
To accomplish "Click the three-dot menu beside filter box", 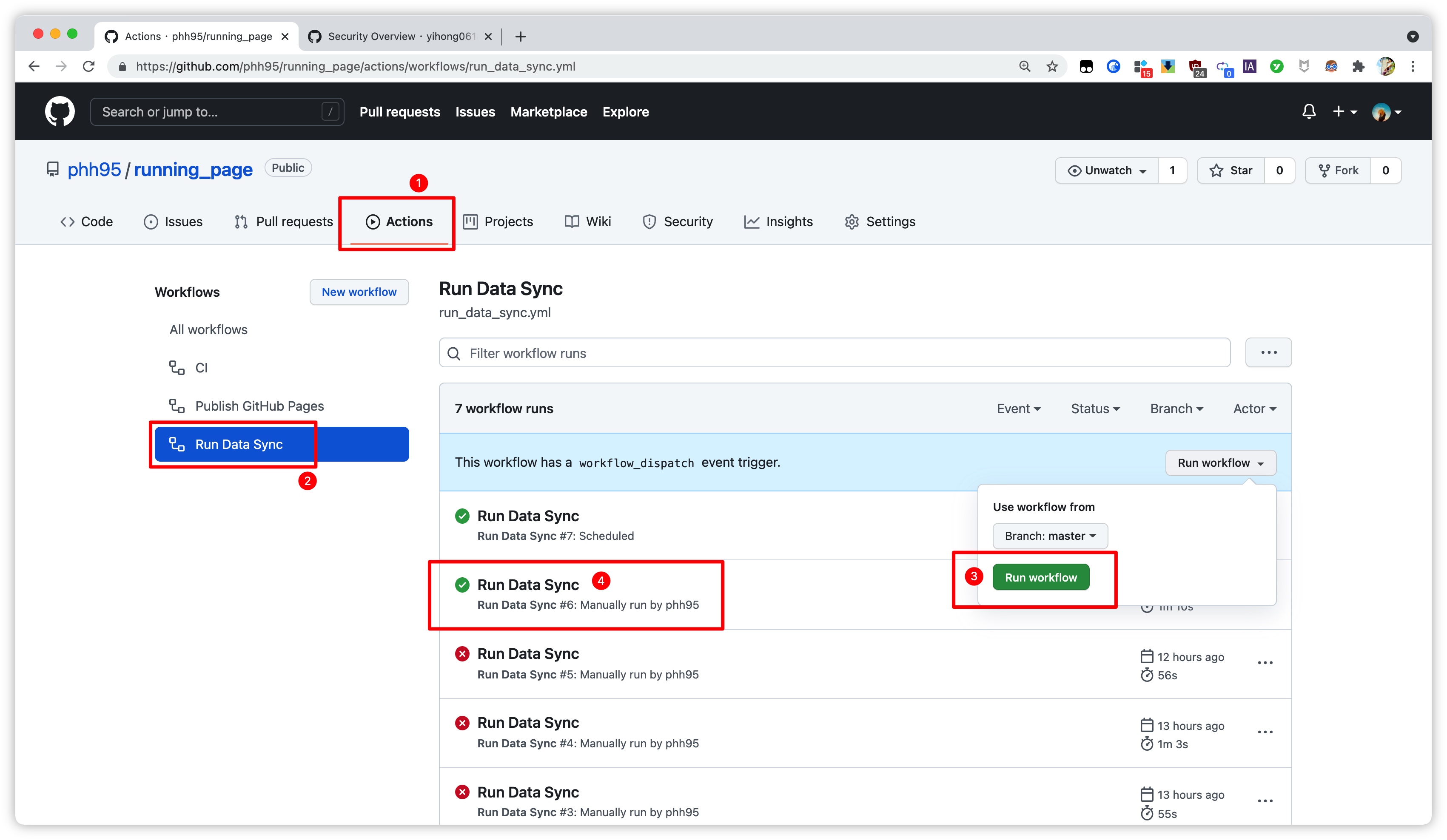I will pos(1268,352).
